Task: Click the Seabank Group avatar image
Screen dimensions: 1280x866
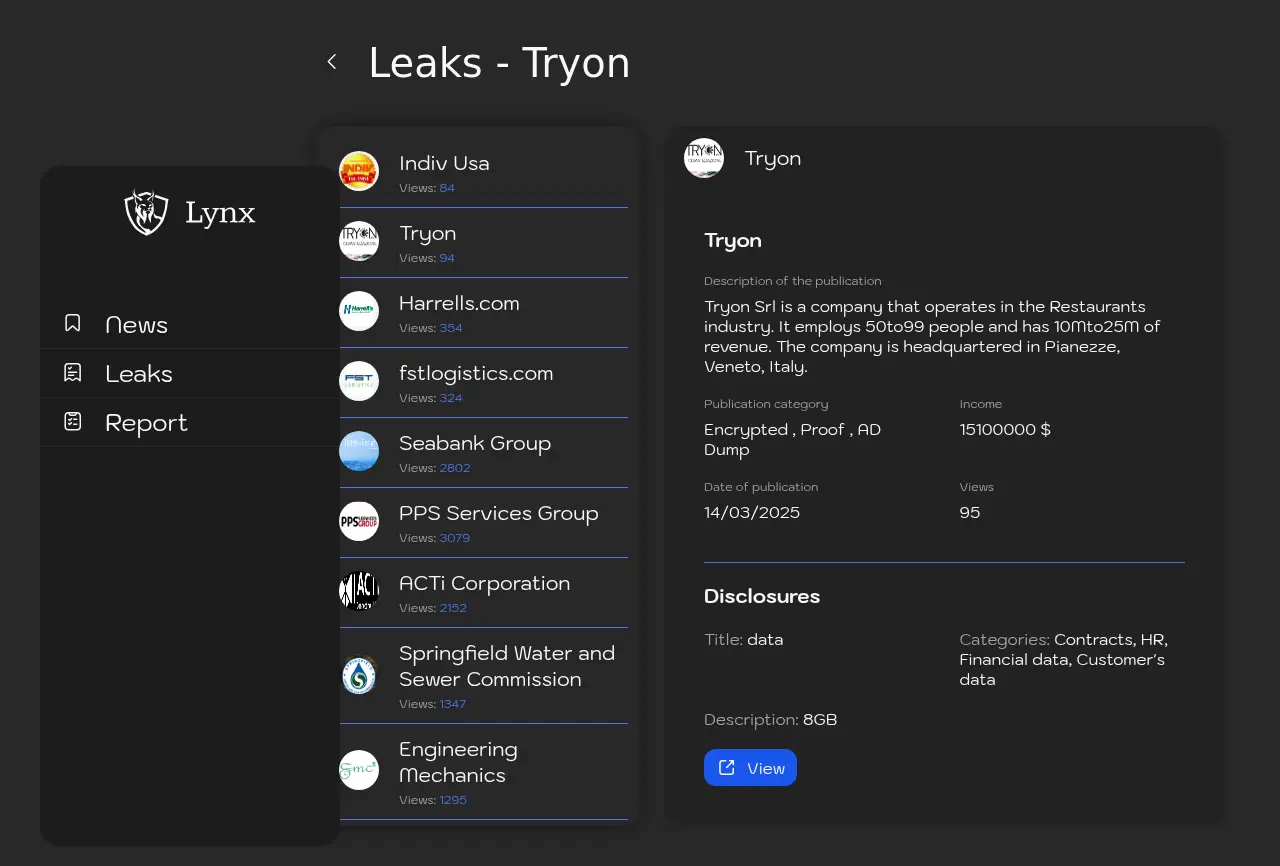Action: tap(359, 451)
